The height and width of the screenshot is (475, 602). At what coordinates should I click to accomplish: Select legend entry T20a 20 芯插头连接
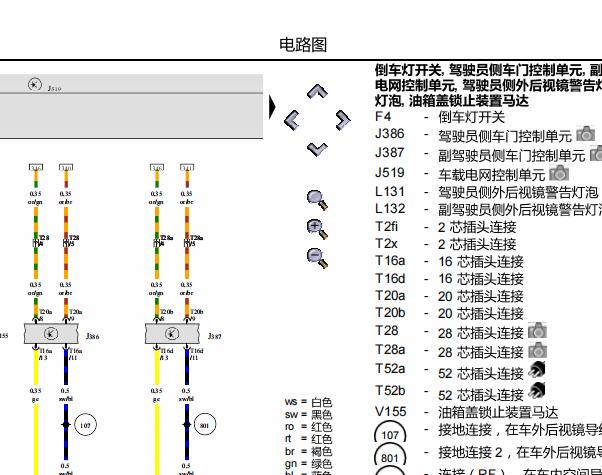[x=449, y=296]
